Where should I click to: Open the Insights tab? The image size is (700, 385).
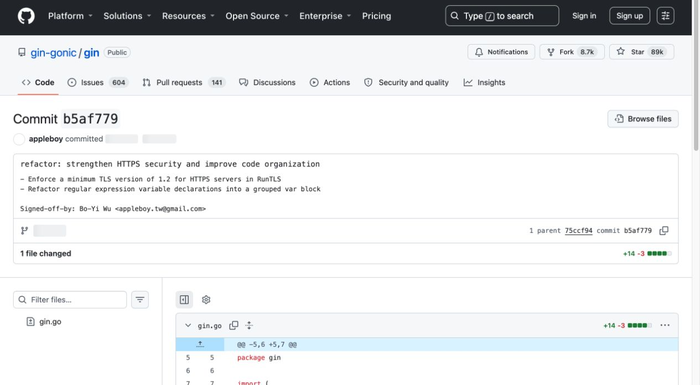pos(484,83)
